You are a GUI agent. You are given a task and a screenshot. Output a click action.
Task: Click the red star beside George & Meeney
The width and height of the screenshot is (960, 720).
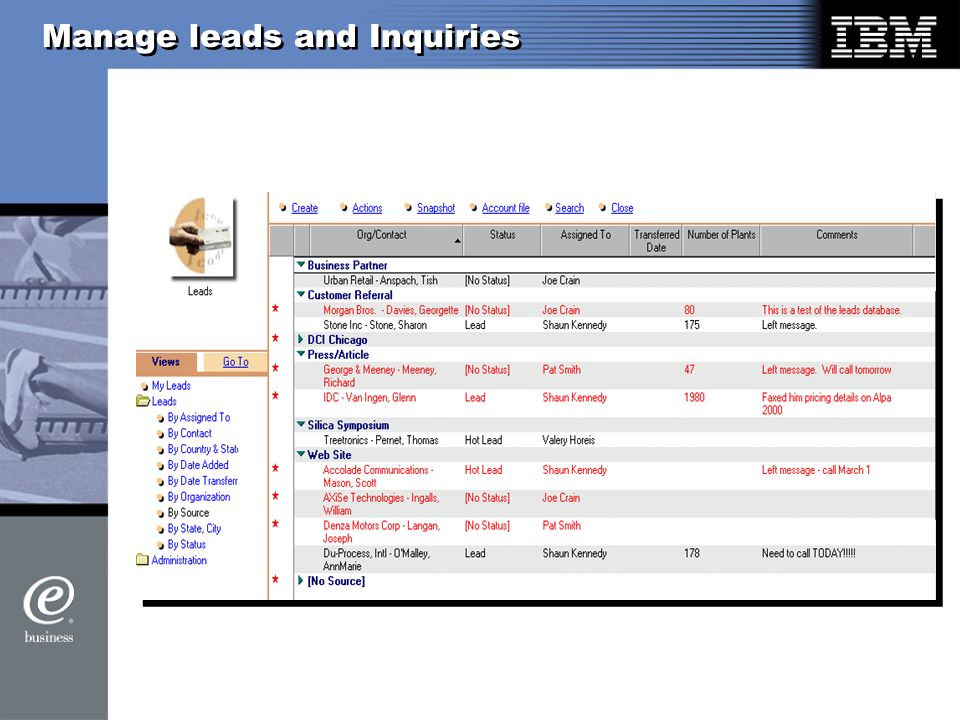[276, 367]
